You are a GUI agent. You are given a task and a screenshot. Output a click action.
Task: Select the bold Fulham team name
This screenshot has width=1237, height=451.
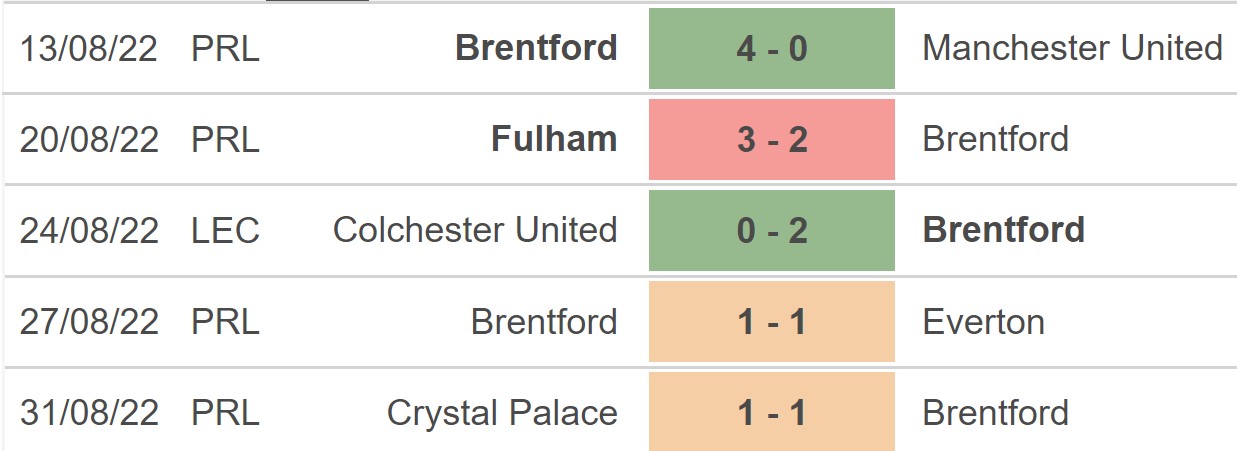tap(554, 139)
